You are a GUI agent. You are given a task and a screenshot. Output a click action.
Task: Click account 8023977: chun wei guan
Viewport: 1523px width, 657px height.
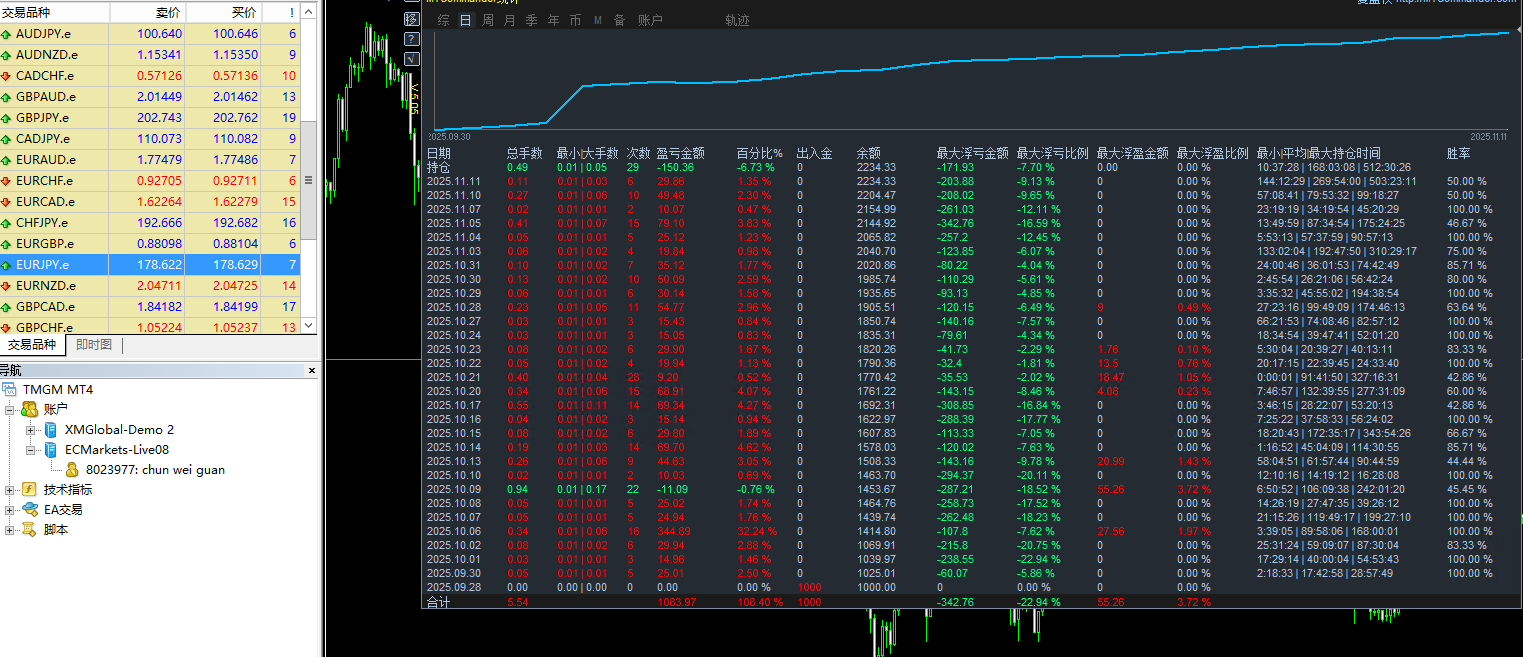[155, 469]
